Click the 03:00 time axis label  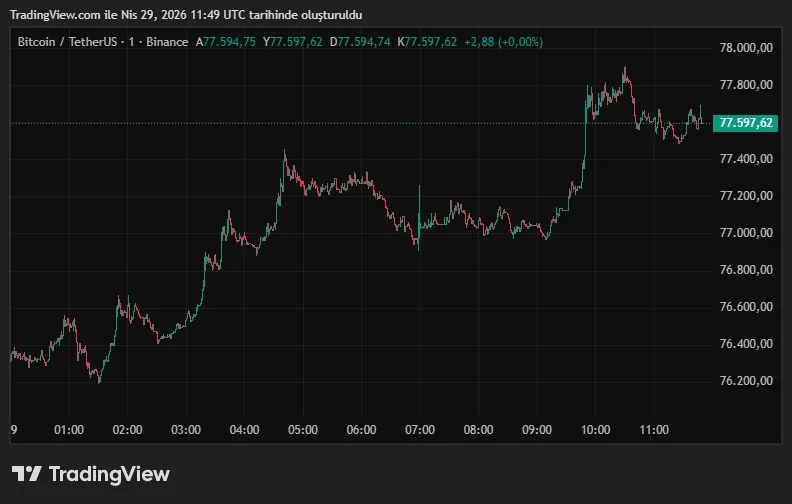(x=186, y=430)
